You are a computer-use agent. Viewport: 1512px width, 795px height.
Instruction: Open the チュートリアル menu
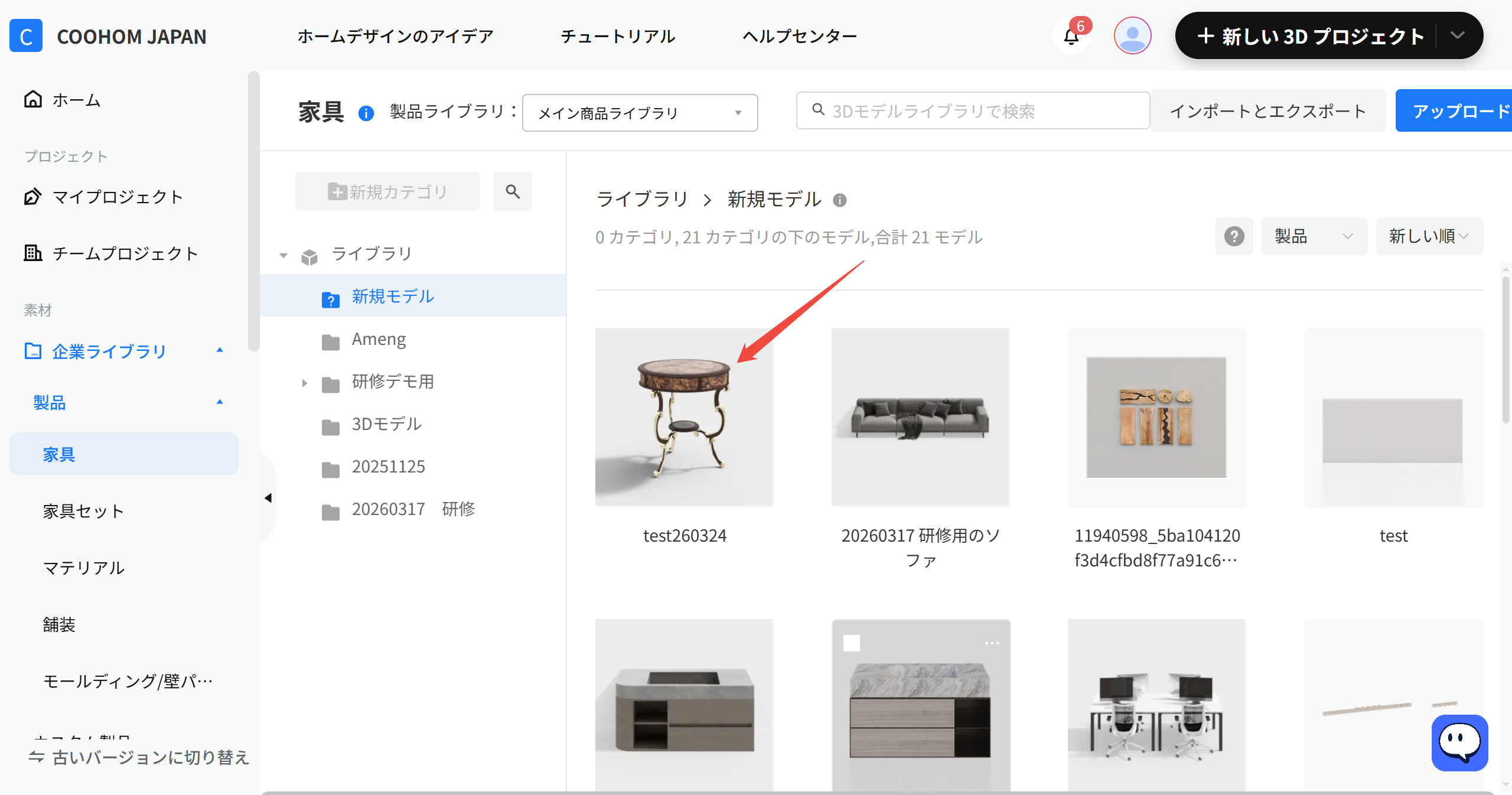[618, 37]
